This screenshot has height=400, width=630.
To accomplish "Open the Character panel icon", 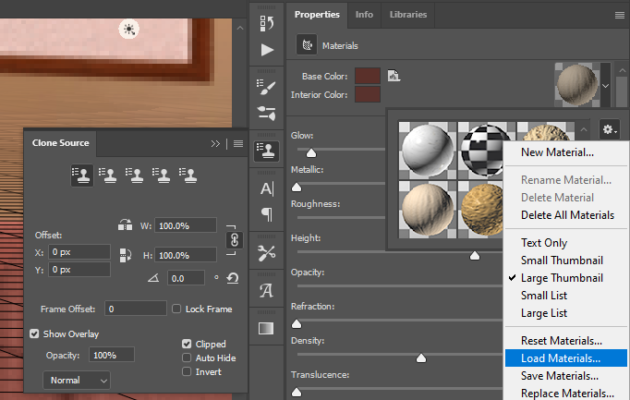I will pos(267,188).
